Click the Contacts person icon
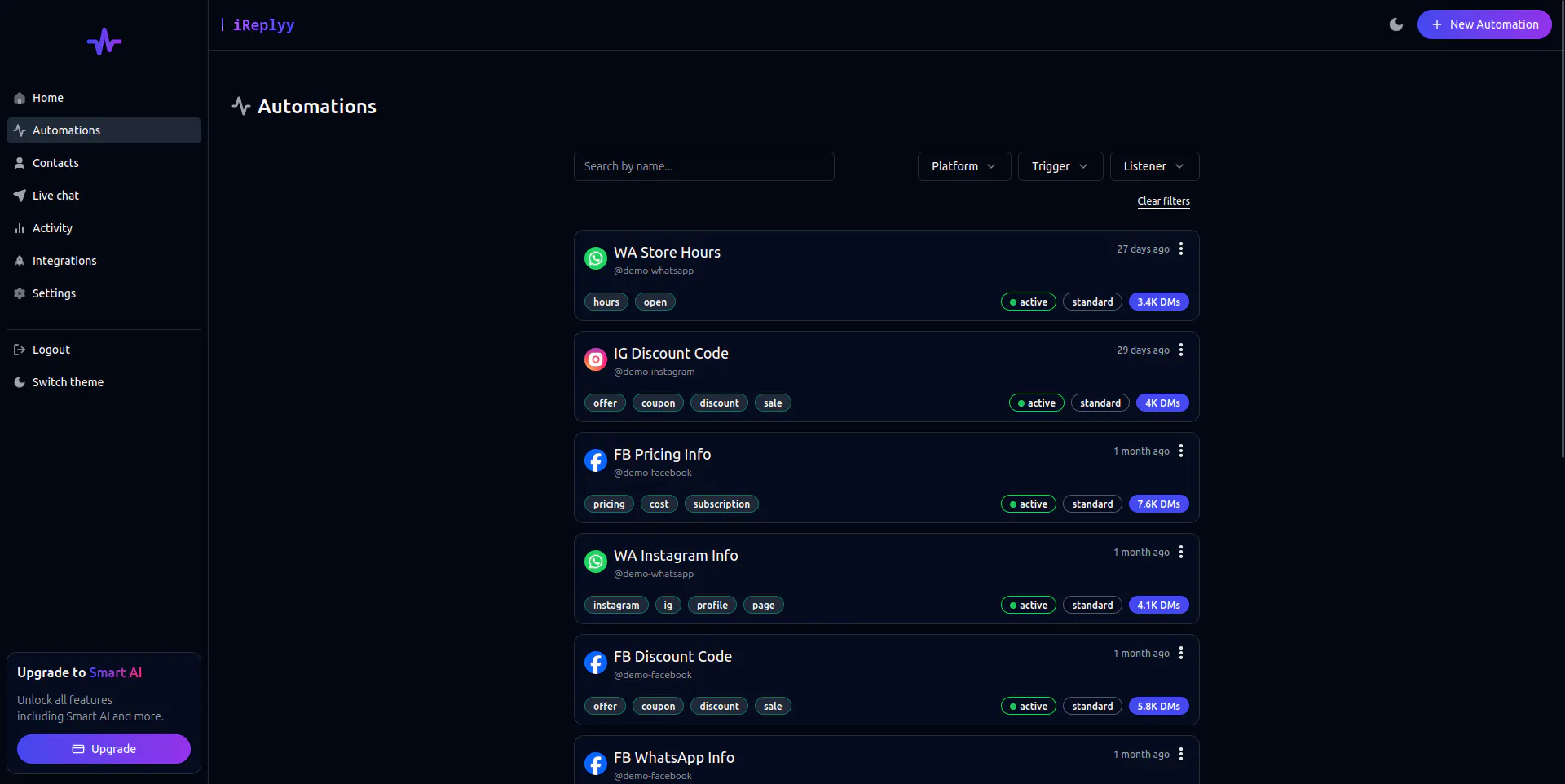The height and width of the screenshot is (784, 1565). tap(20, 163)
